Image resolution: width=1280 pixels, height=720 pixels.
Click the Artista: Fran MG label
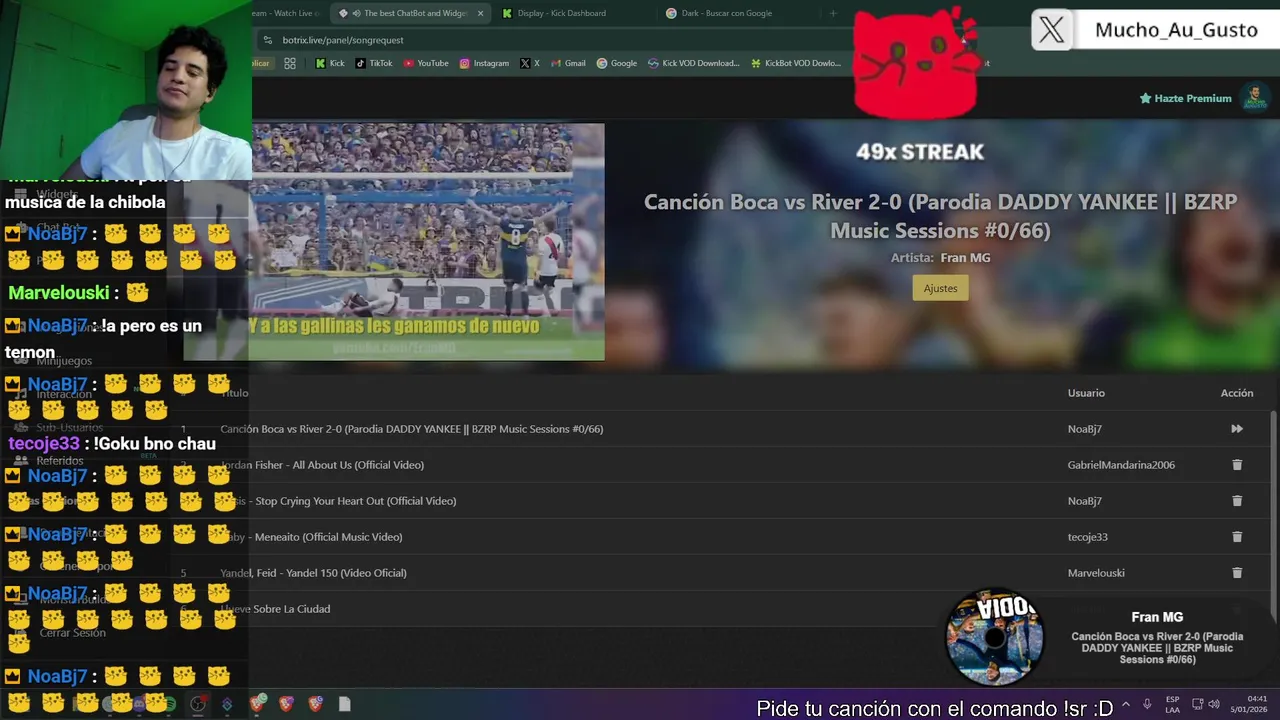pos(941,258)
